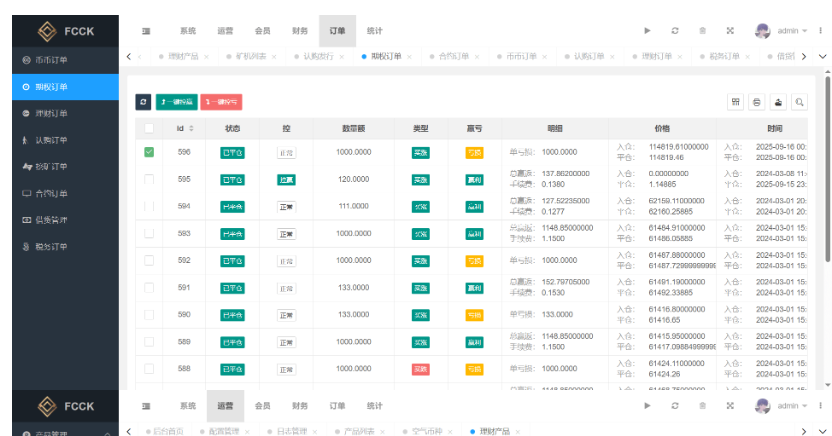Open the 财务 menu beside the highlighted 订单
This screenshot has width=832, height=436.
pos(300,31)
